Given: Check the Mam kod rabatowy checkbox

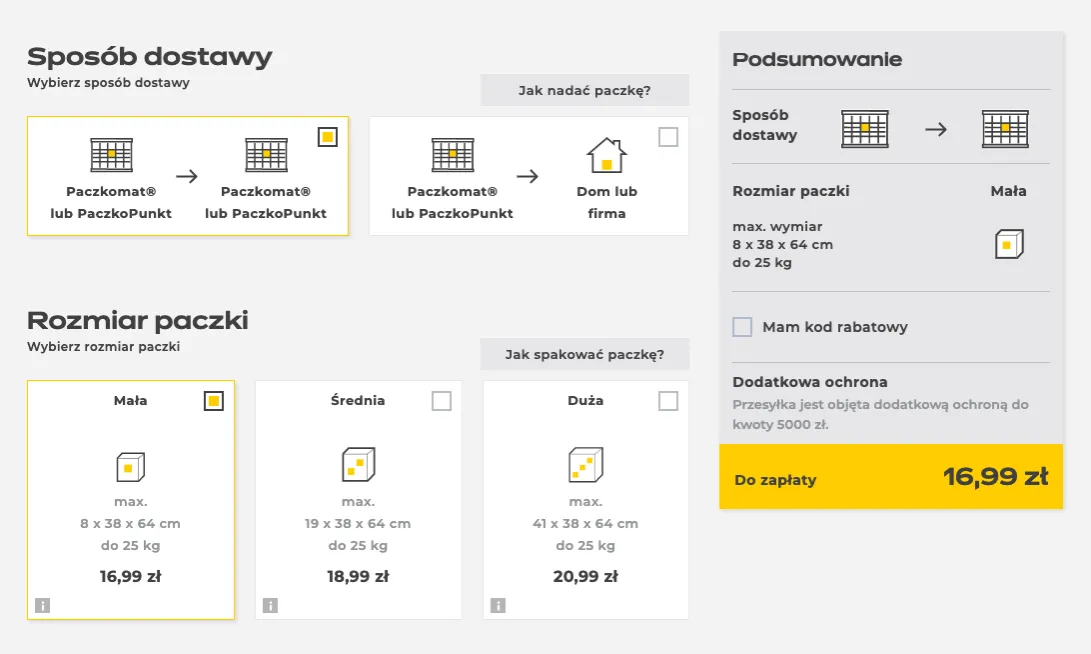Looking at the screenshot, I should (x=742, y=327).
